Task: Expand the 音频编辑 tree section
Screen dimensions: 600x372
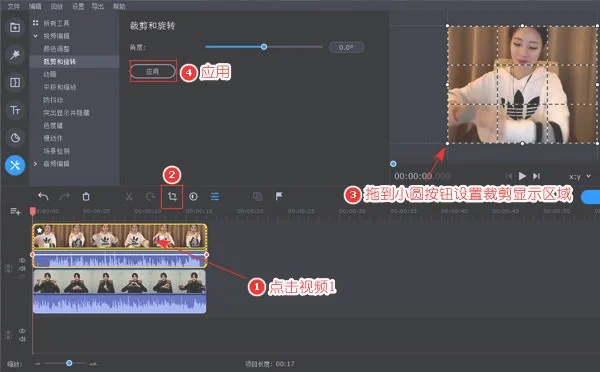Action: 36,164
